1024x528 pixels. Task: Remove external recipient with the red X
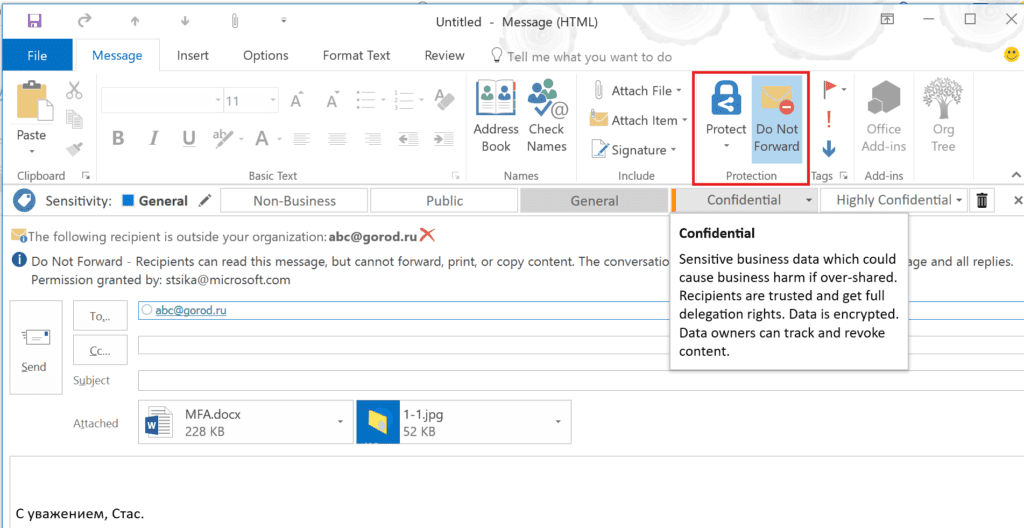[x=427, y=235]
